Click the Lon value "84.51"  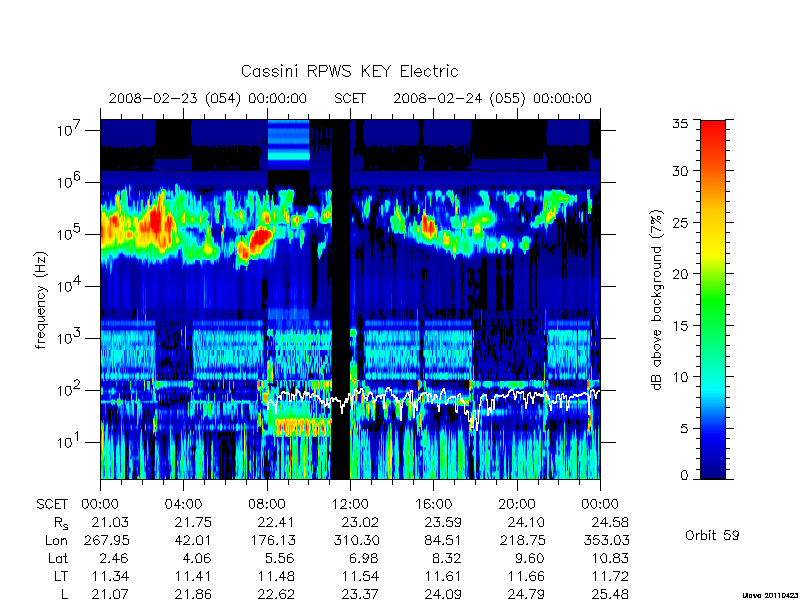point(443,540)
